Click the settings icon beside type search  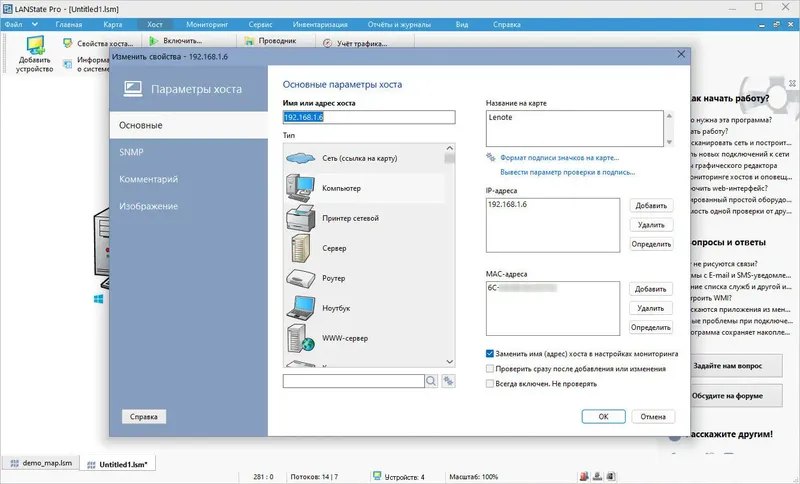tap(448, 381)
